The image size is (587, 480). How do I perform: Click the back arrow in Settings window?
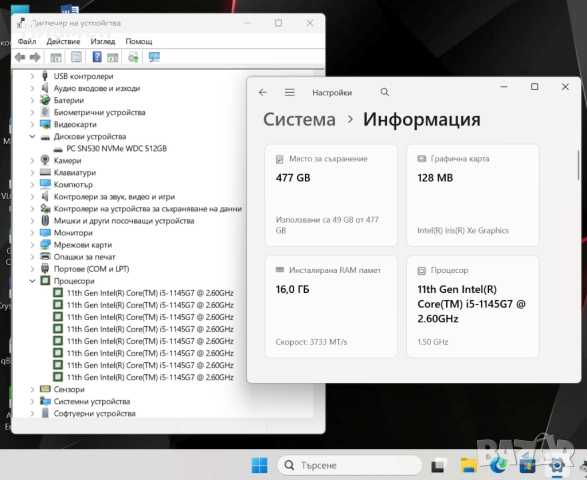point(263,92)
